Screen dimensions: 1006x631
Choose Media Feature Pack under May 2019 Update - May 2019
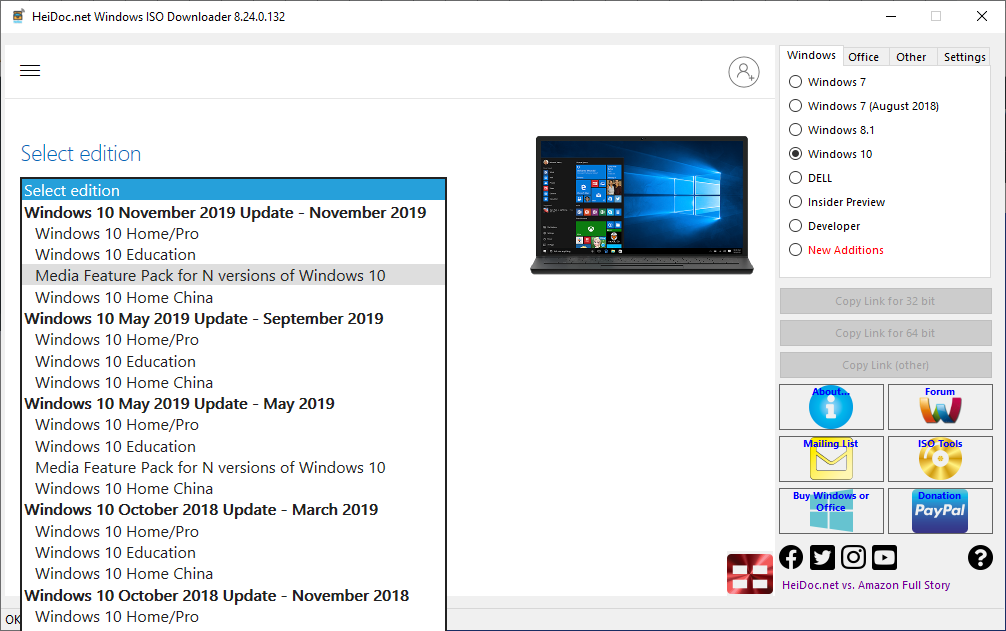pyautogui.click(x=234, y=467)
